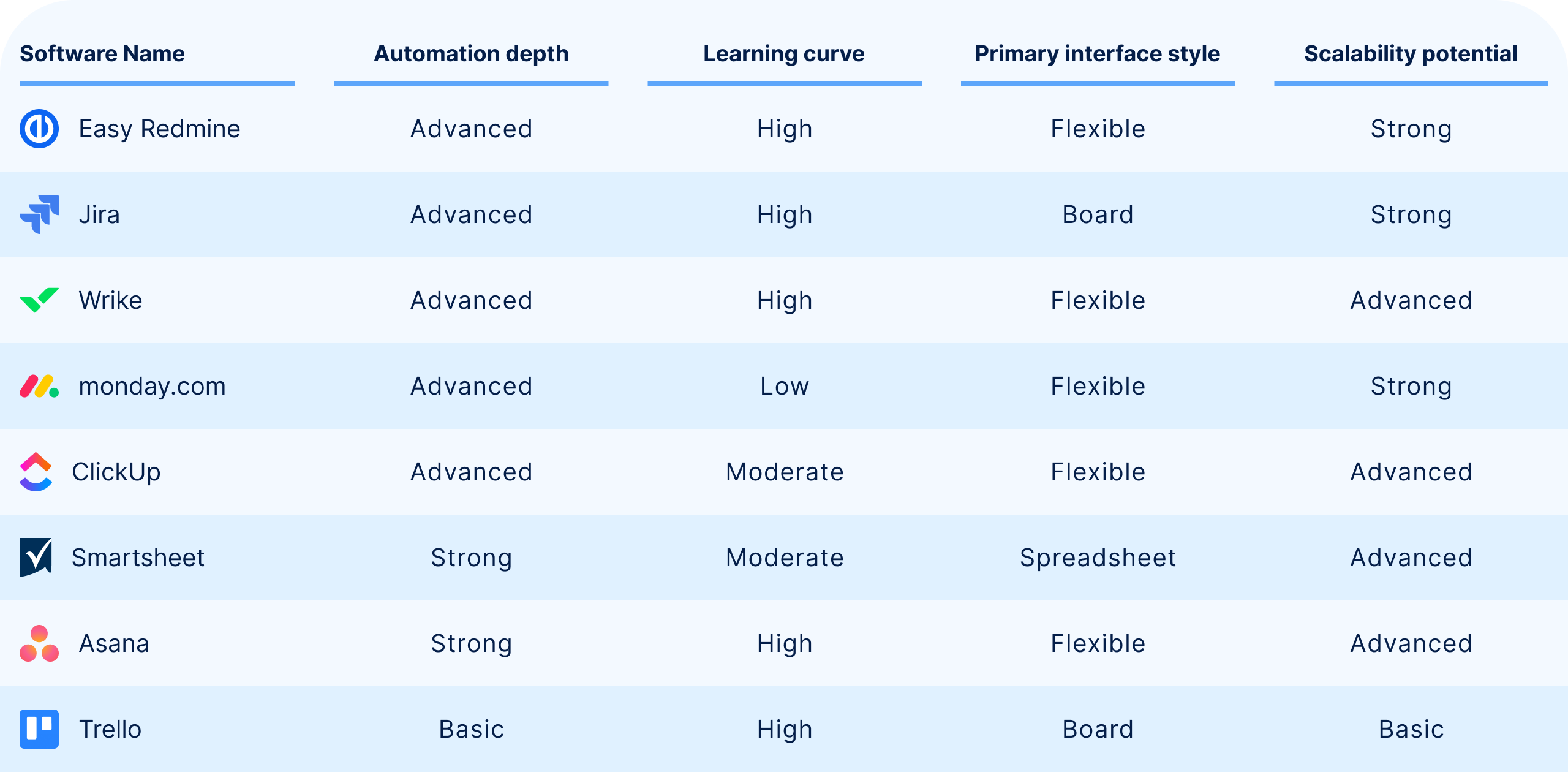This screenshot has height=772, width=1568.
Task: Click the Scalability potential header
Action: (1411, 54)
